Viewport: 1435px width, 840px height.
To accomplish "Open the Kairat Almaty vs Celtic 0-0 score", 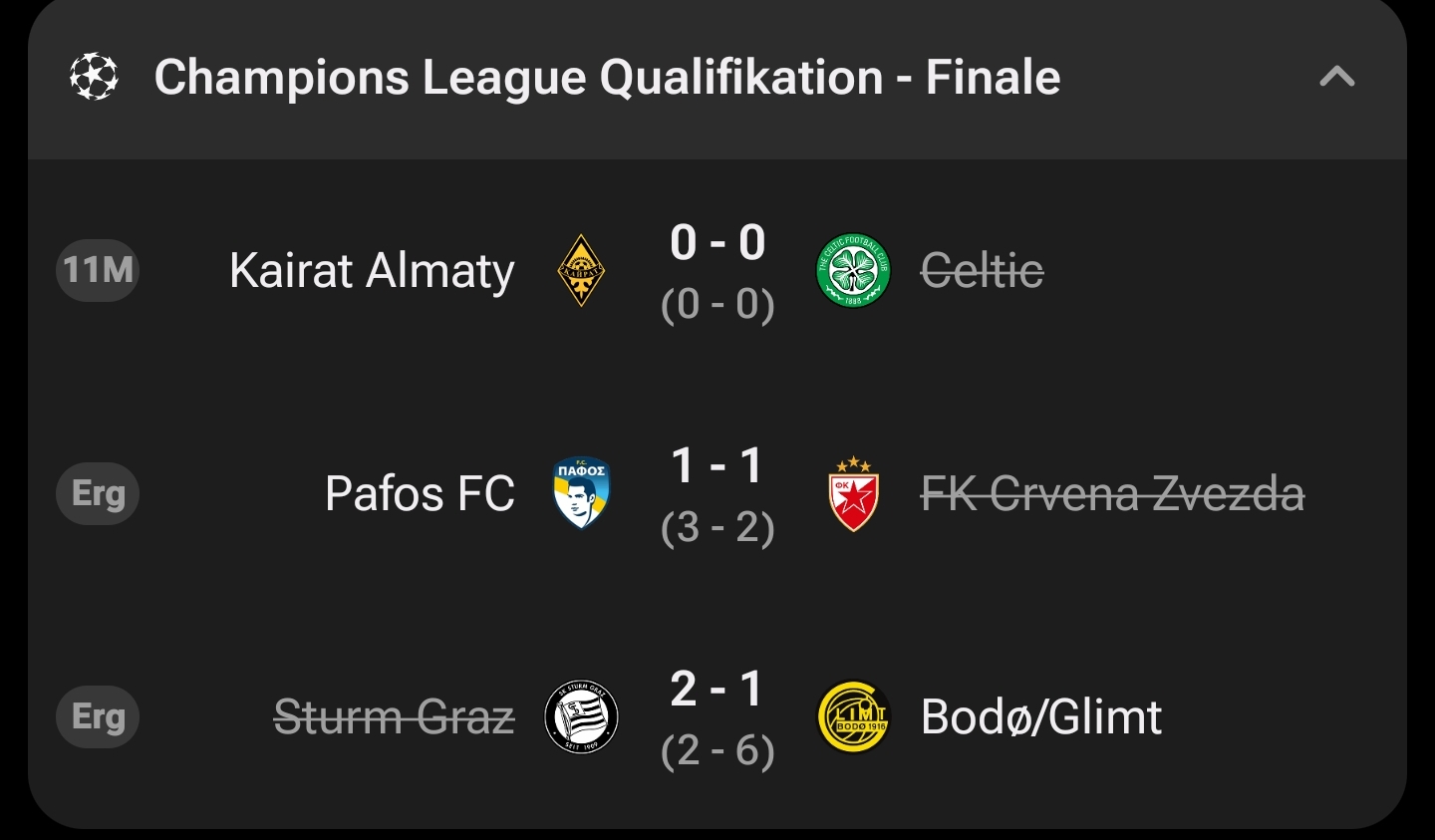I will [x=717, y=244].
